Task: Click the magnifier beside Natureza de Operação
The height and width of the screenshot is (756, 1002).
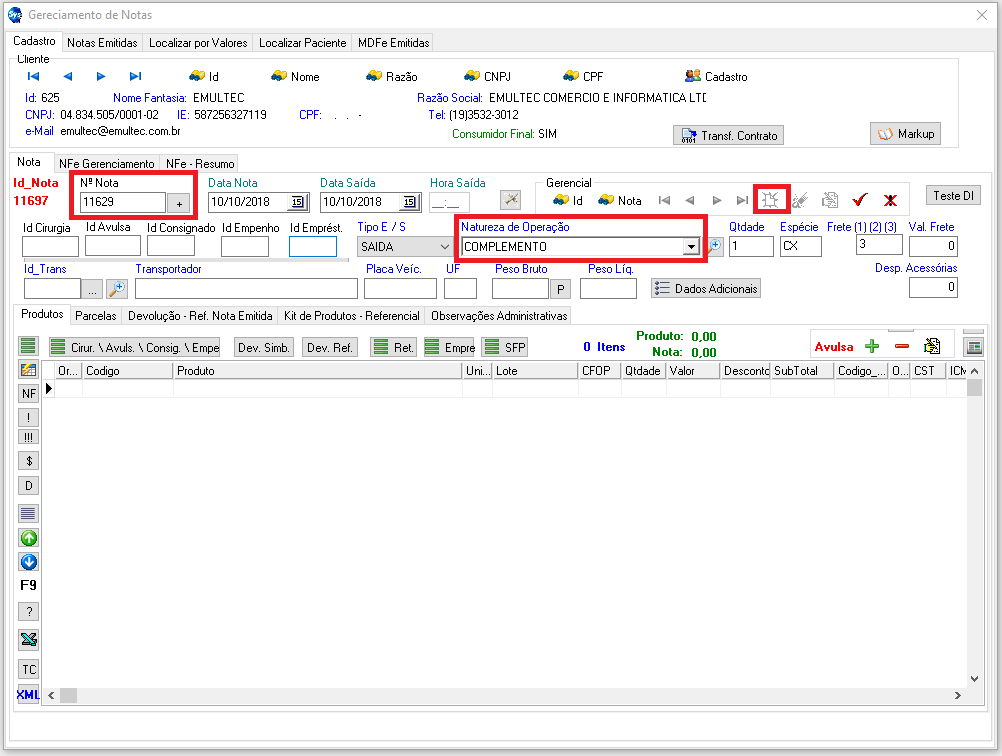Action: tap(715, 246)
